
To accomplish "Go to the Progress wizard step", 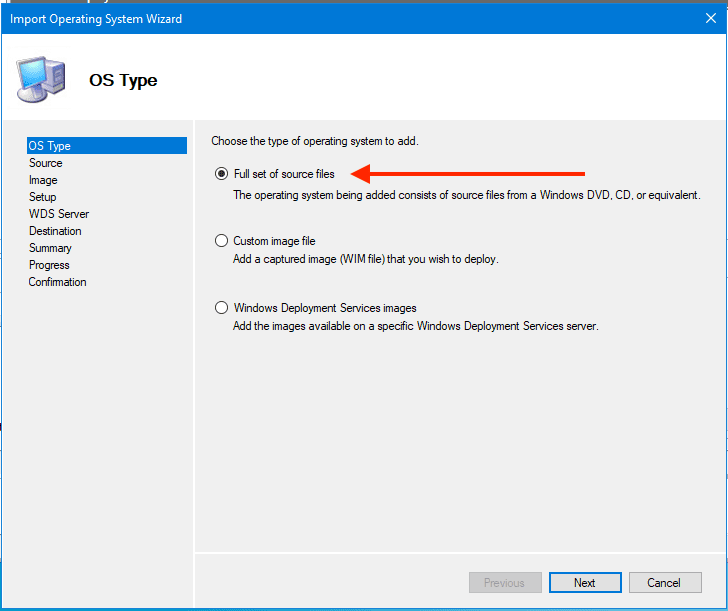I will click(x=49, y=265).
